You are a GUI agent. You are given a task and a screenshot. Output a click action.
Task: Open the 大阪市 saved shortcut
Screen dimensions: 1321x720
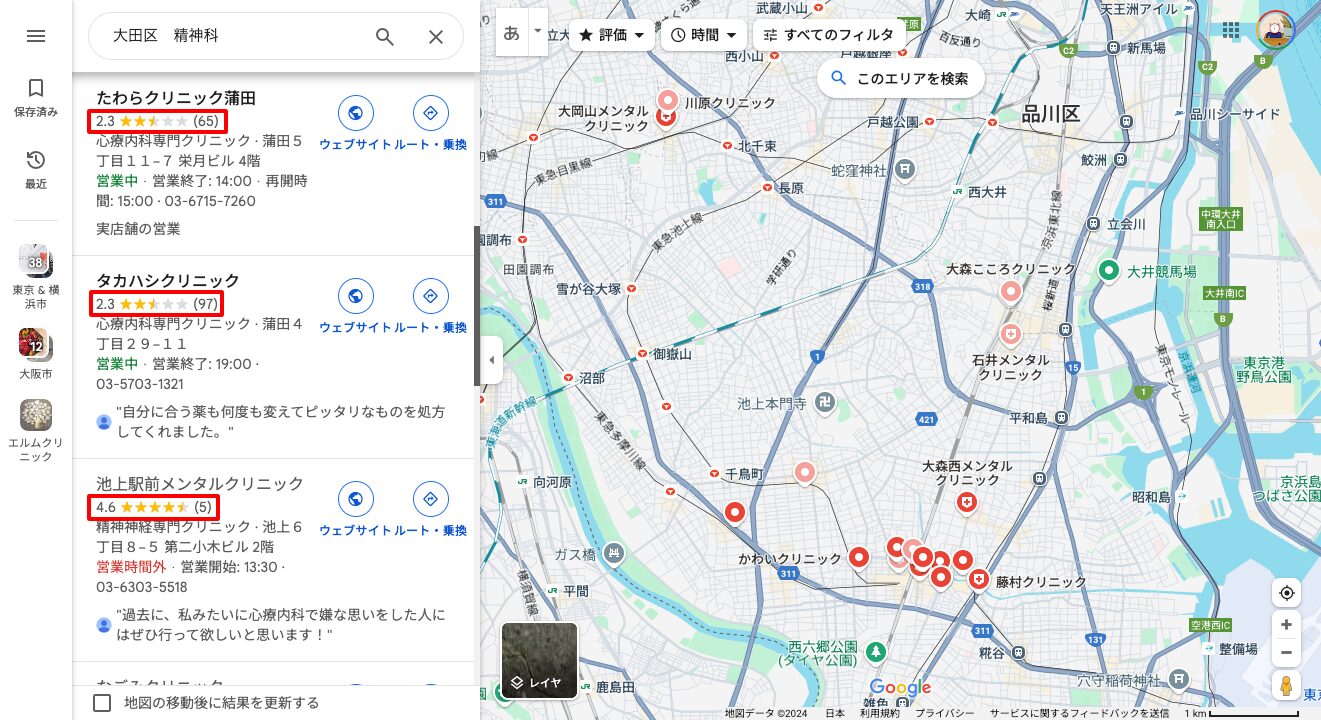pos(36,354)
